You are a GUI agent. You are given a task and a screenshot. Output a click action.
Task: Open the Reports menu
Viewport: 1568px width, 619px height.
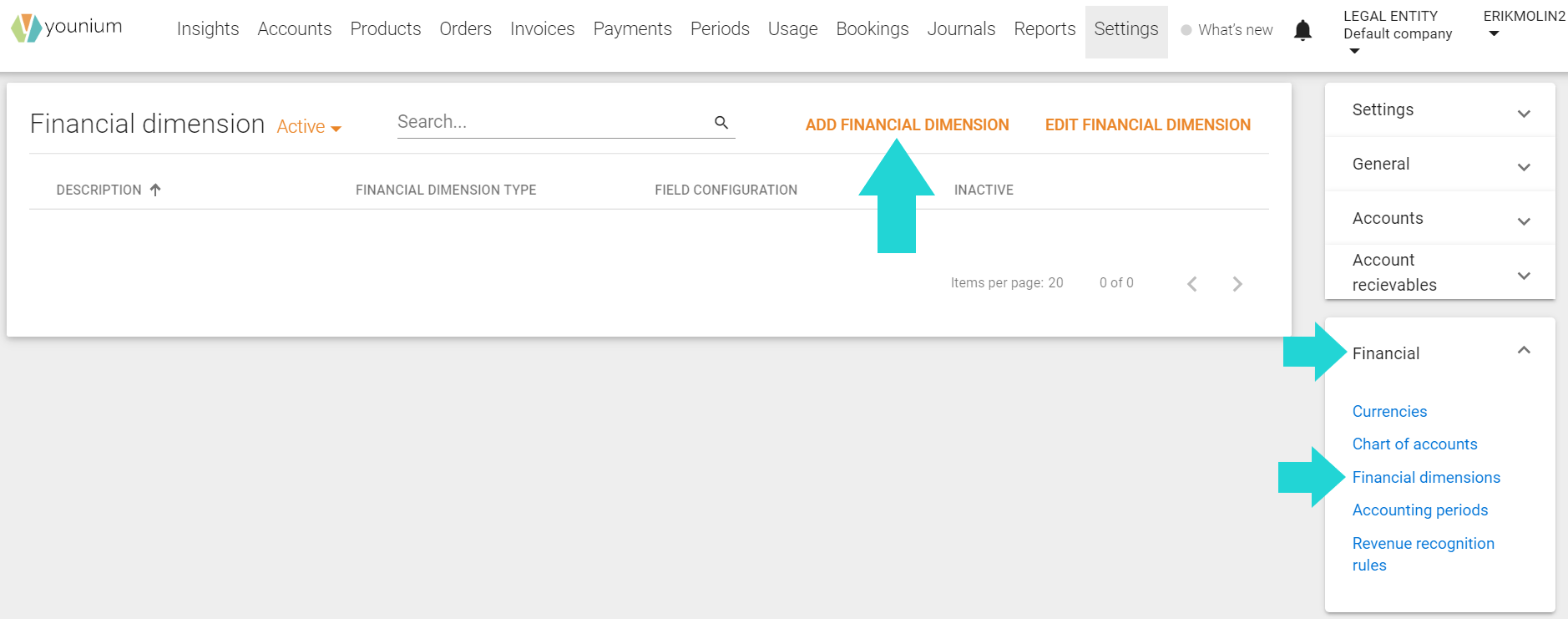tap(1045, 29)
